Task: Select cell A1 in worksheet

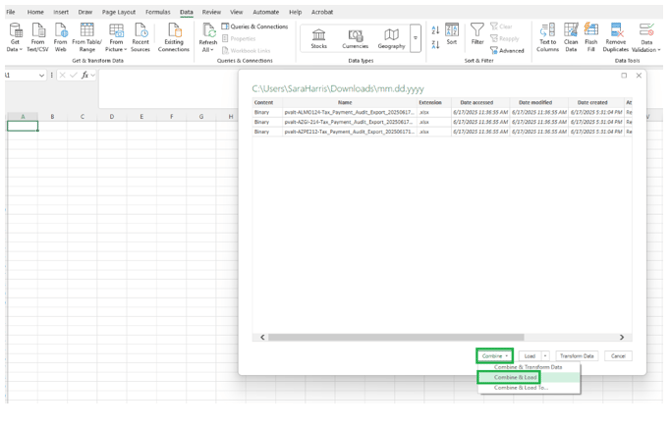Action: [x=23, y=126]
